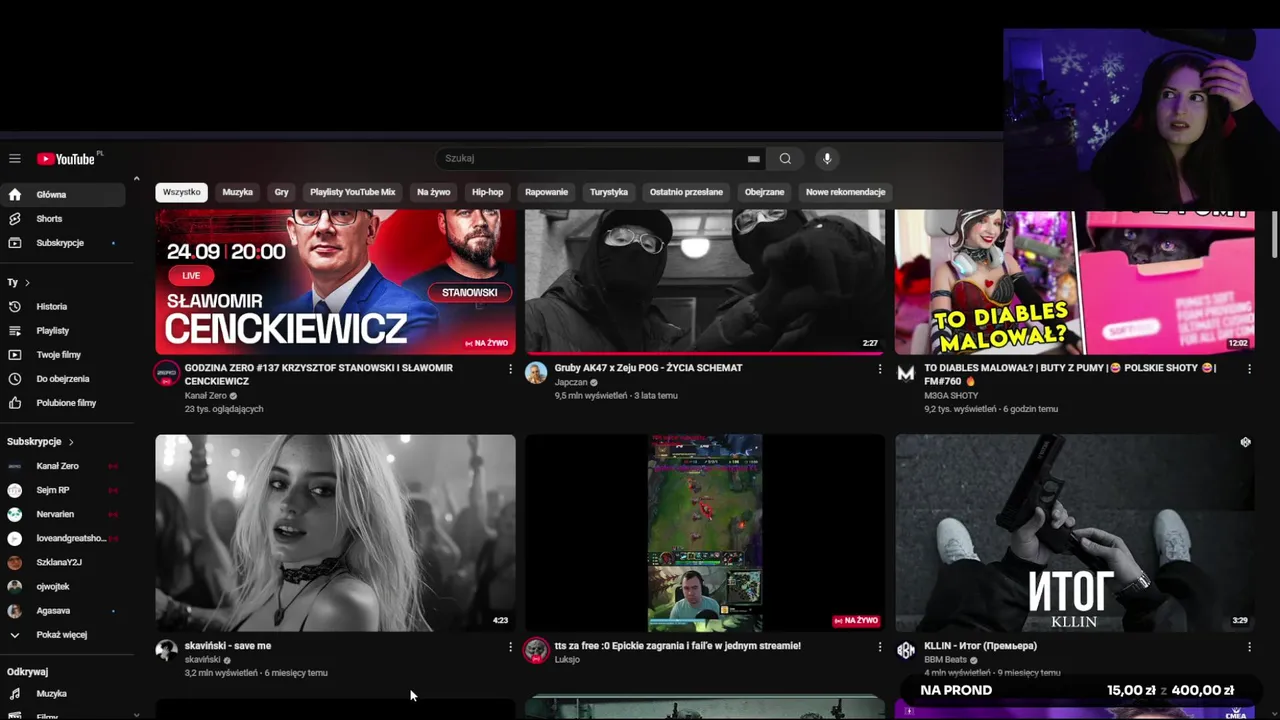Image resolution: width=1280 pixels, height=720 pixels.
Task: Activate voice search microphone
Action: coord(827,158)
